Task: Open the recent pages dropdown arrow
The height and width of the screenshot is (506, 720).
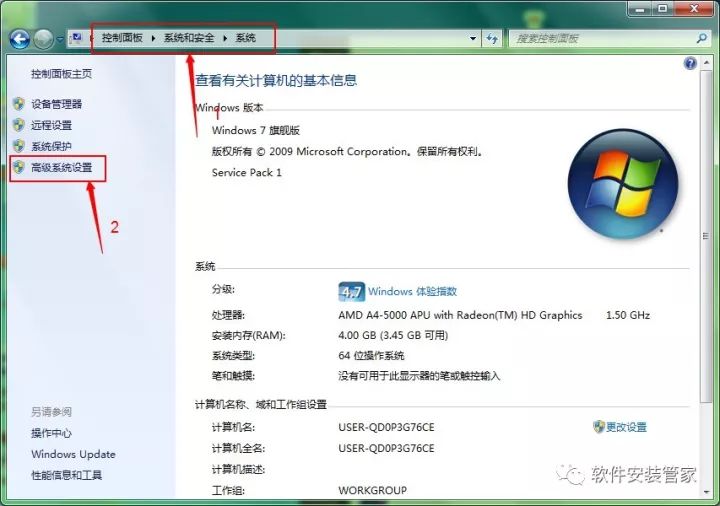Action: tap(60, 39)
